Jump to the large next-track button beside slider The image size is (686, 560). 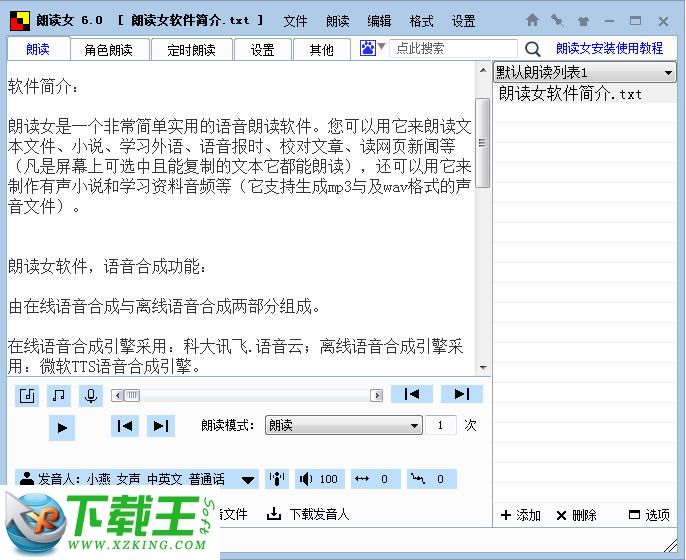[x=462, y=394]
